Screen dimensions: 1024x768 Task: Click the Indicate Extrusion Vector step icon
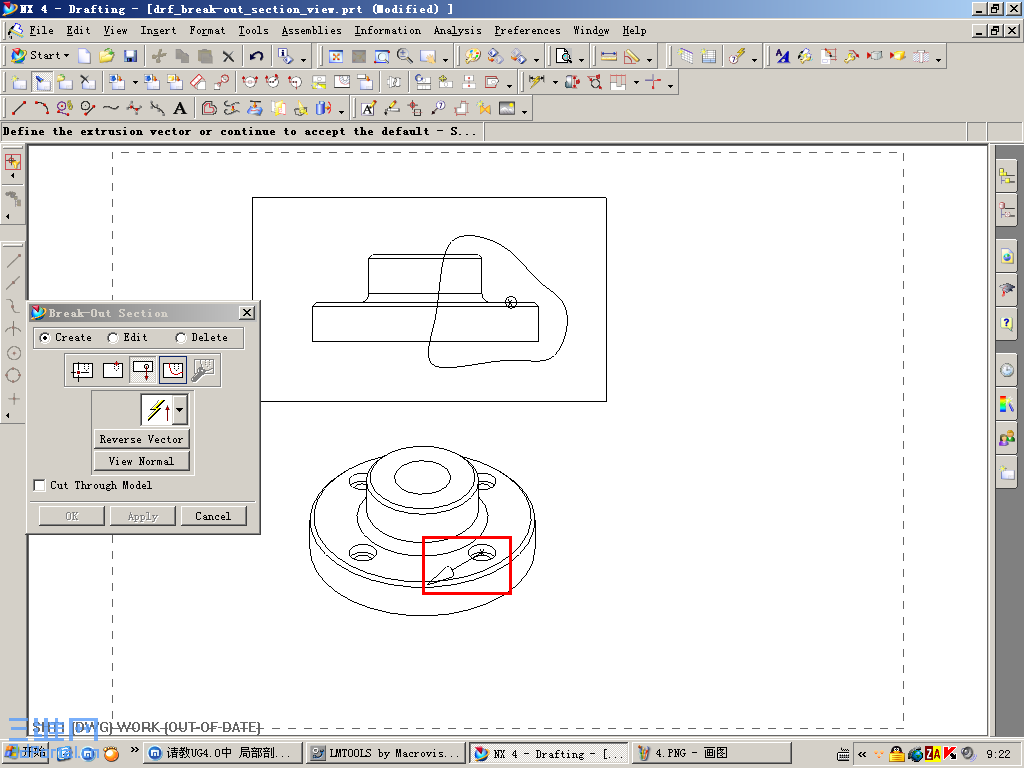pos(143,370)
